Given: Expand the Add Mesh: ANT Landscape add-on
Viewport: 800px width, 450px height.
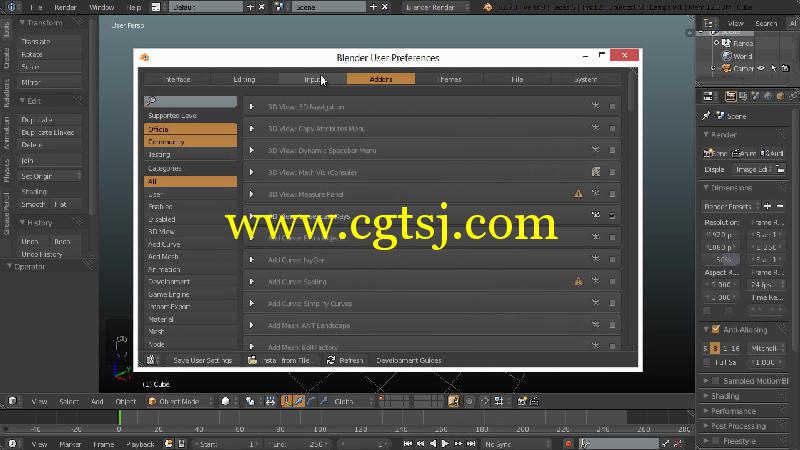Looking at the screenshot, I should [x=252, y=326].
